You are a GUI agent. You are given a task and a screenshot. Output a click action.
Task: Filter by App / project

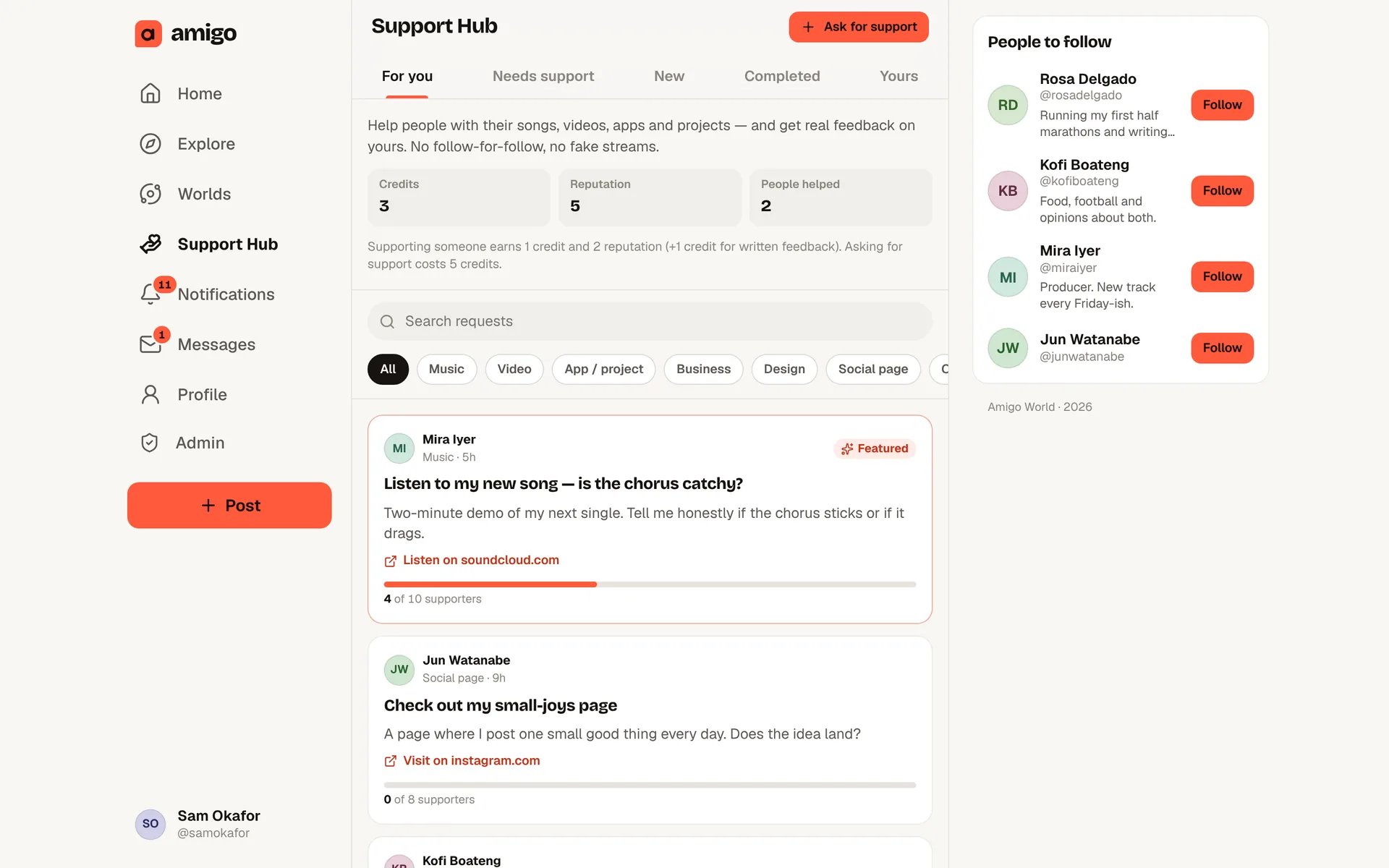point(603,369)
